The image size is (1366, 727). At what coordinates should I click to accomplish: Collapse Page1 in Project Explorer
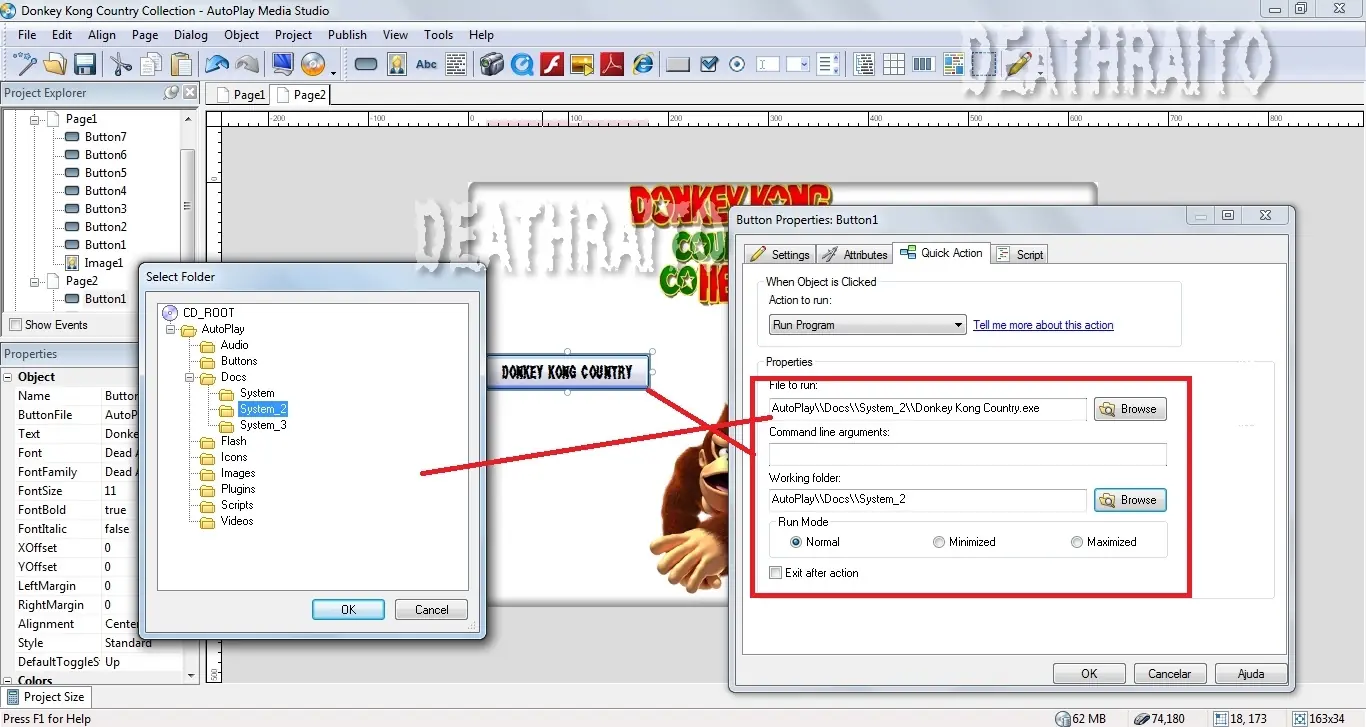coord(34,119)
